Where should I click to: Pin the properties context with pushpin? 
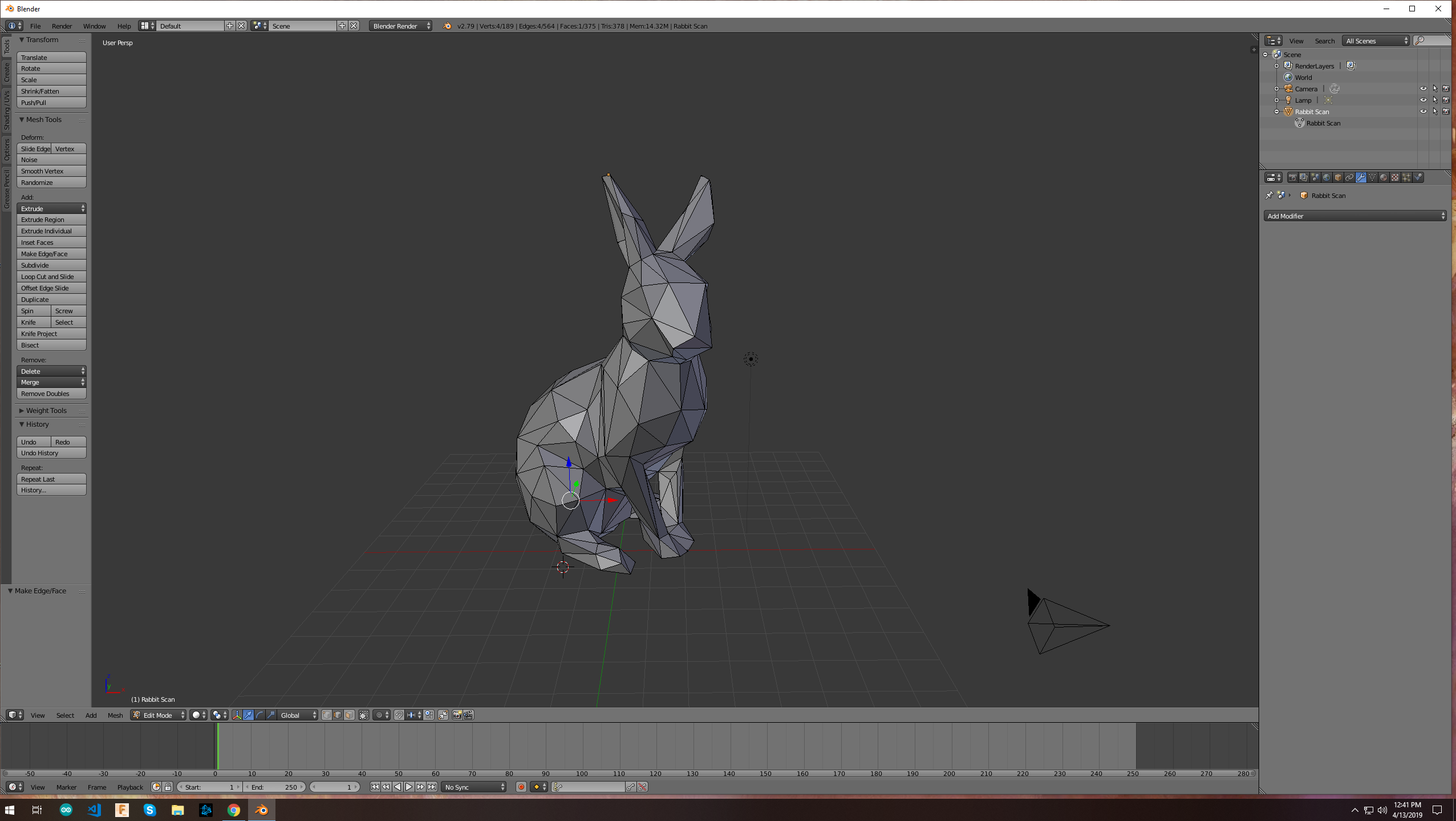[1269, 195]
